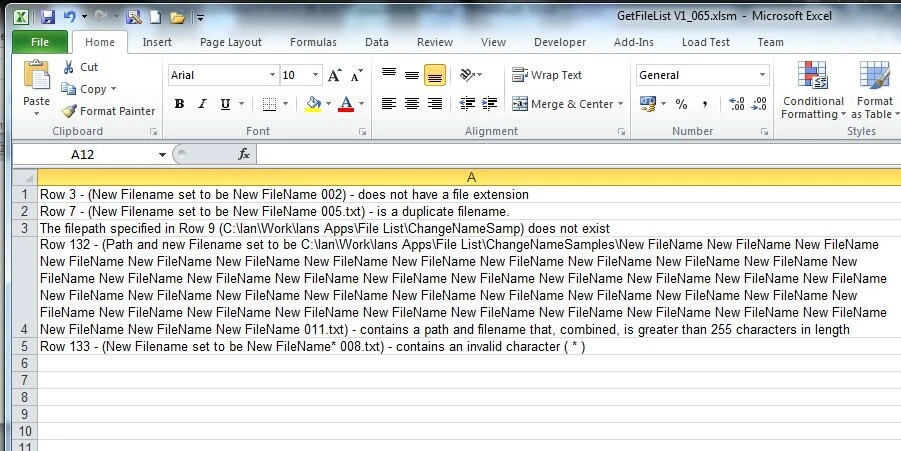
Task: Open the font color dropdown arrow
Action: pyautogui.click(x=361, y=104)
